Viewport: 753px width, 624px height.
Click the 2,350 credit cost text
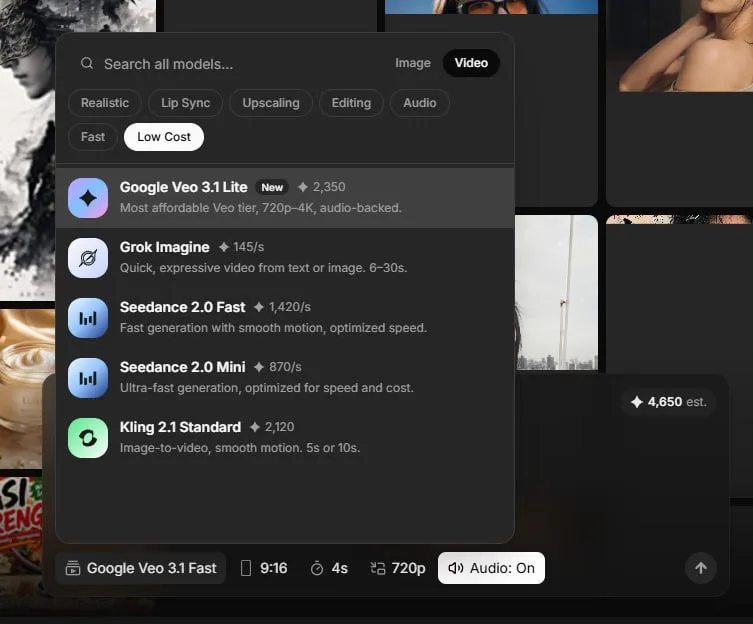point(328,187)
